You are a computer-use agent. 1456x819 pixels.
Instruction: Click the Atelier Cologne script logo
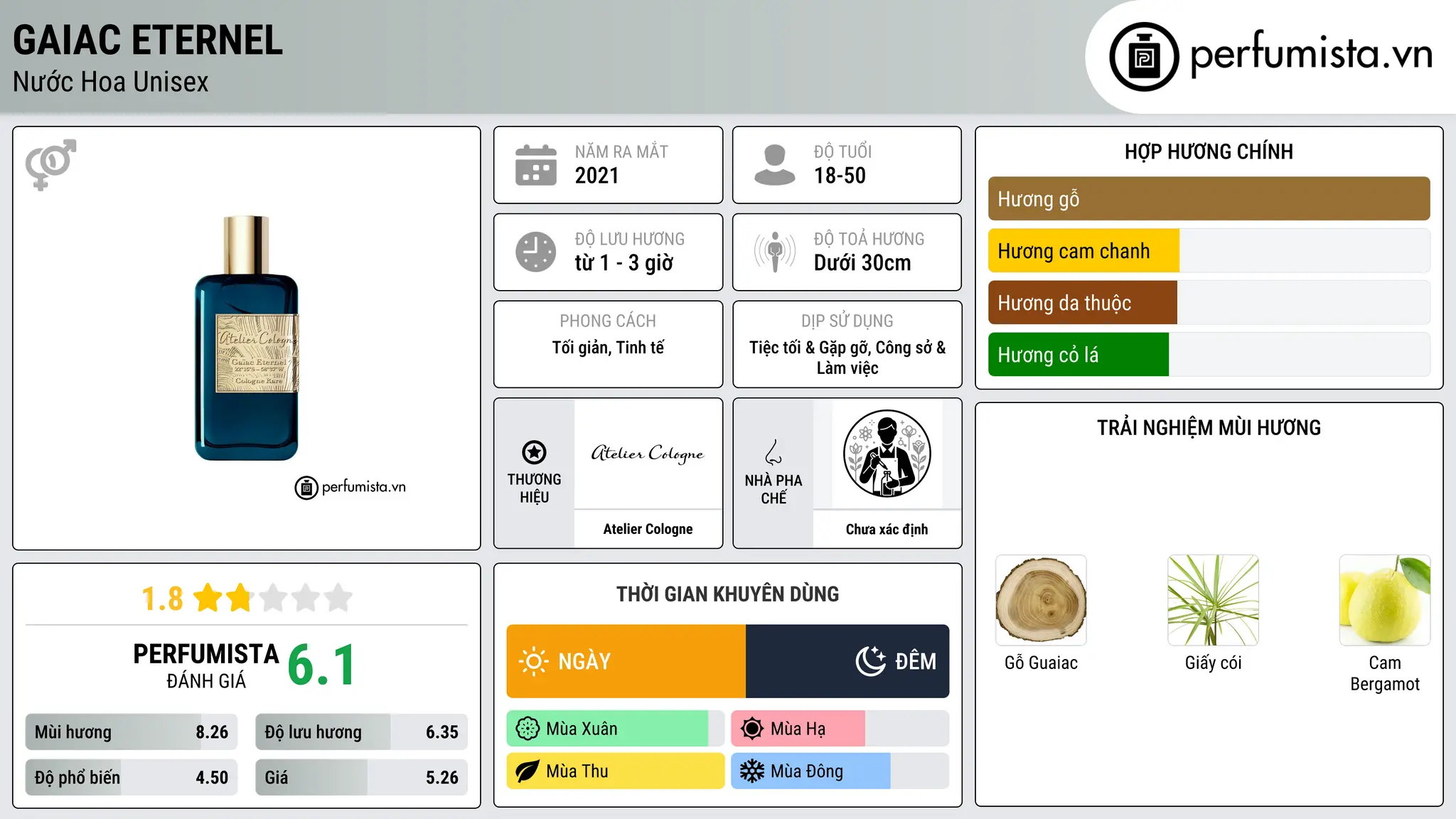click(648, 454)
